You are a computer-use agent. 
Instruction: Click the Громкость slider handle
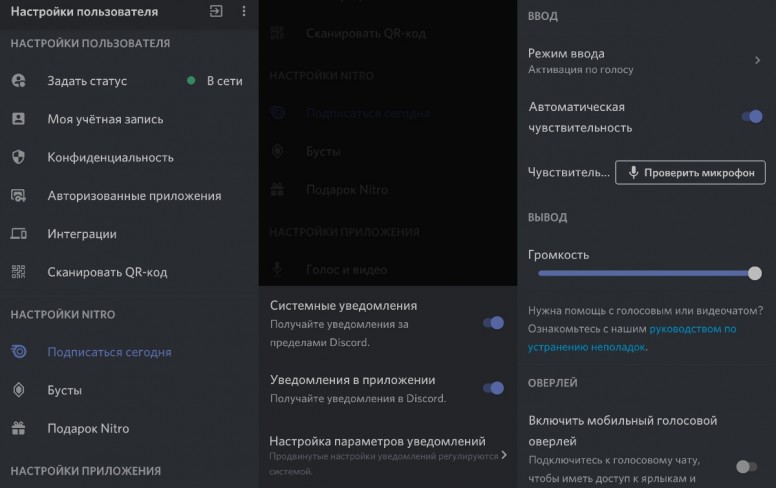click(x=755, y=273)
